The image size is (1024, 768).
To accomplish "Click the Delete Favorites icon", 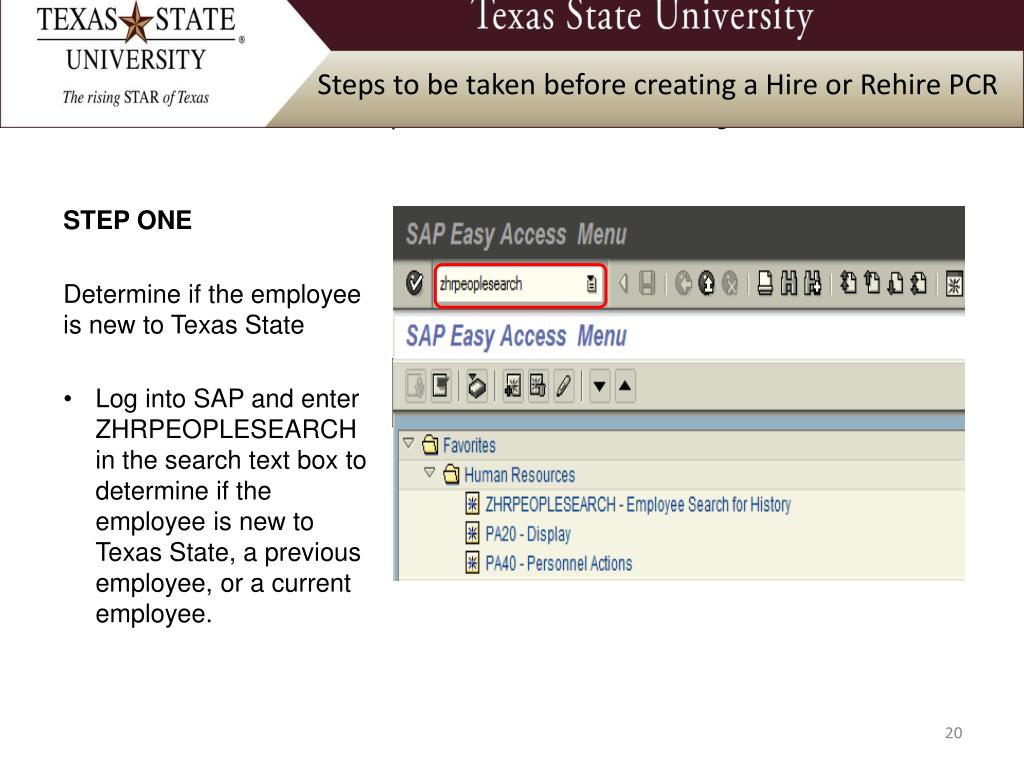I will (x=537, y=385).
